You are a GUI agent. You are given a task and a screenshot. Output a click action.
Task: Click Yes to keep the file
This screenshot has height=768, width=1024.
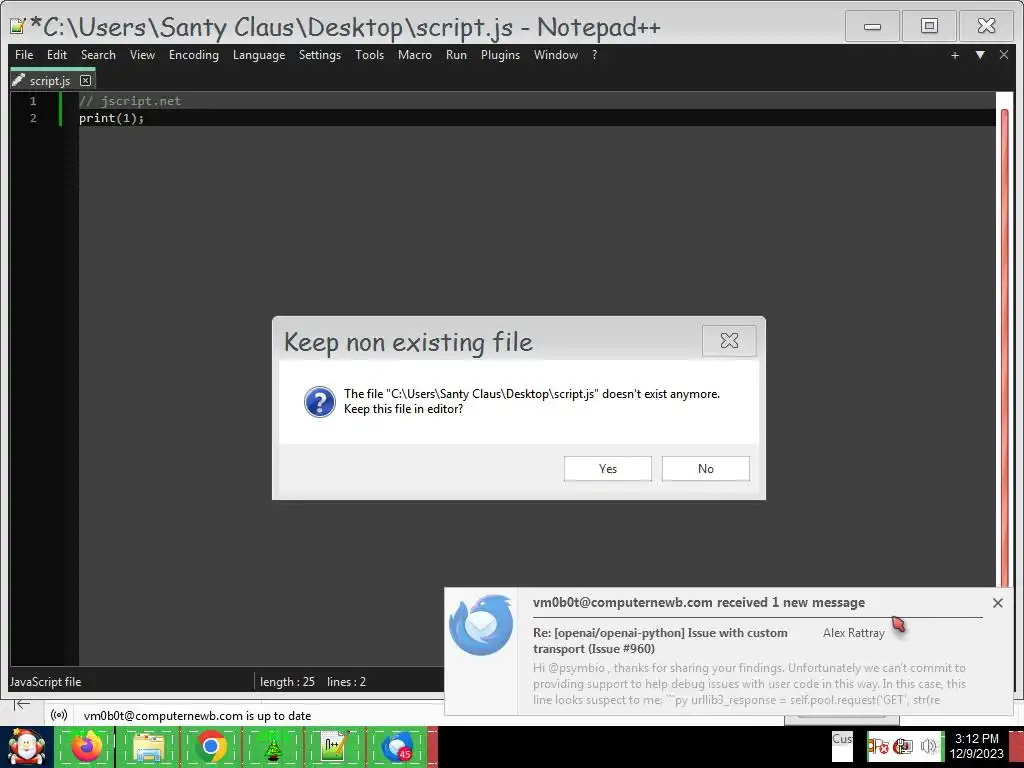(607, 468)
